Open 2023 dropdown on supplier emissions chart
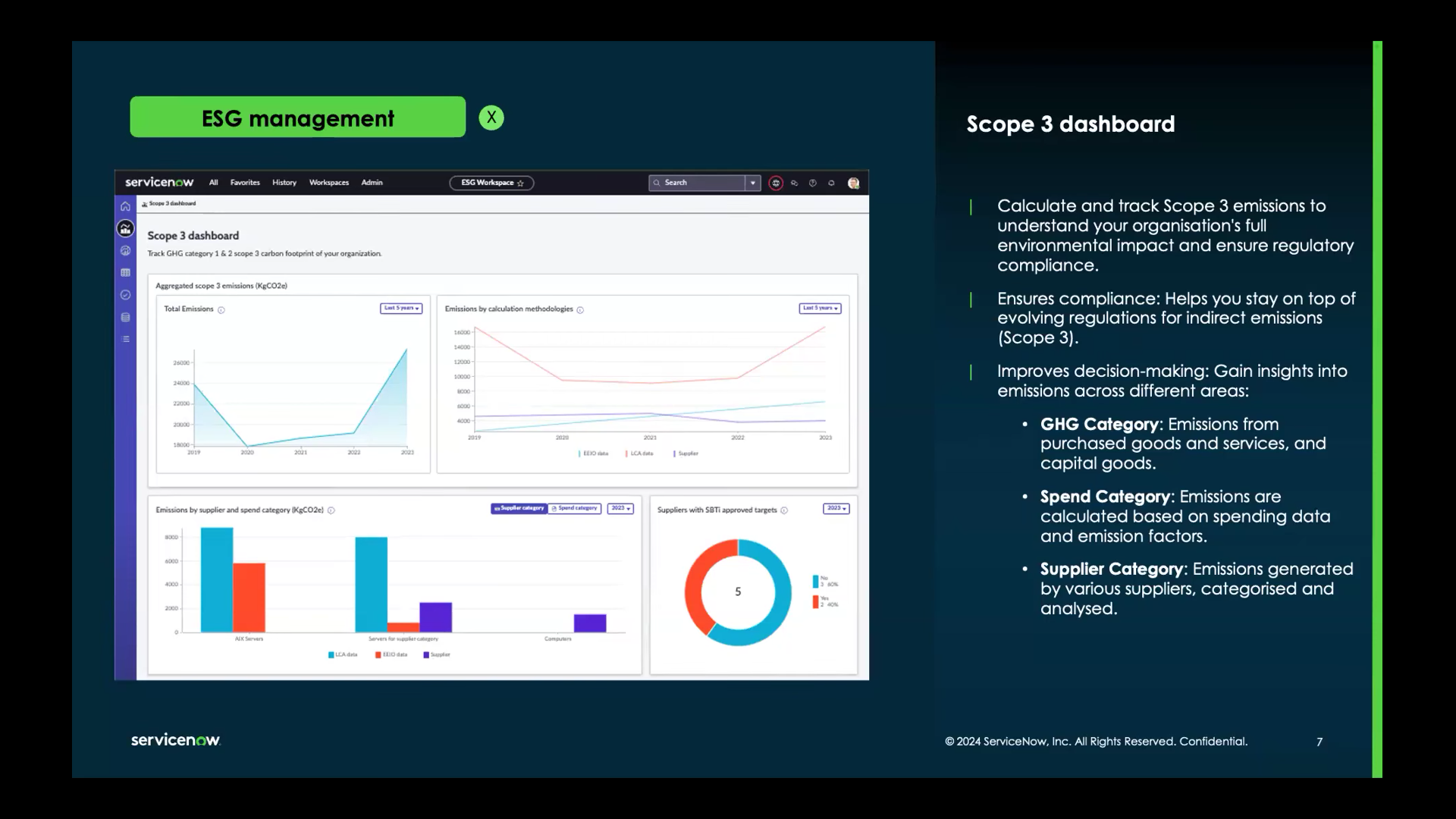 (x=620, y=508)
